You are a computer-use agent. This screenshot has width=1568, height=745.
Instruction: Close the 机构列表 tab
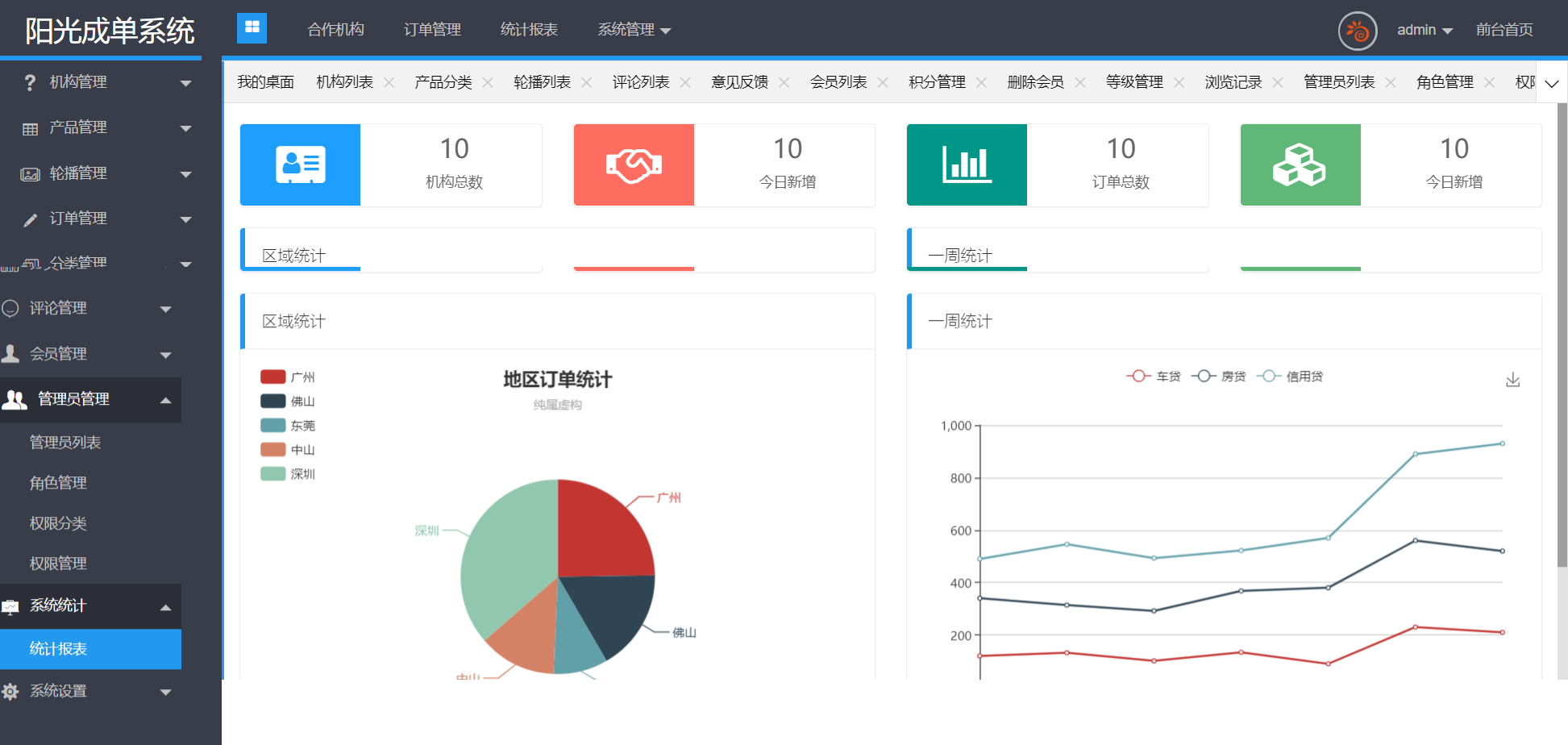point(389,82)
